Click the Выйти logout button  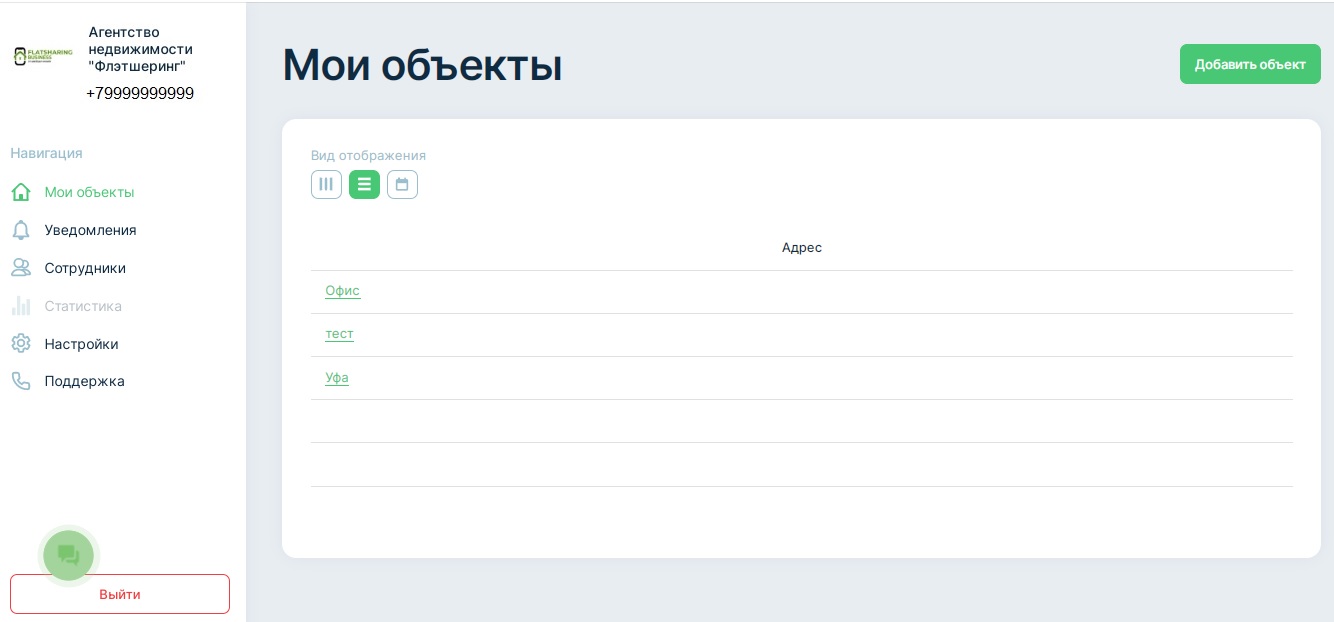120,594
